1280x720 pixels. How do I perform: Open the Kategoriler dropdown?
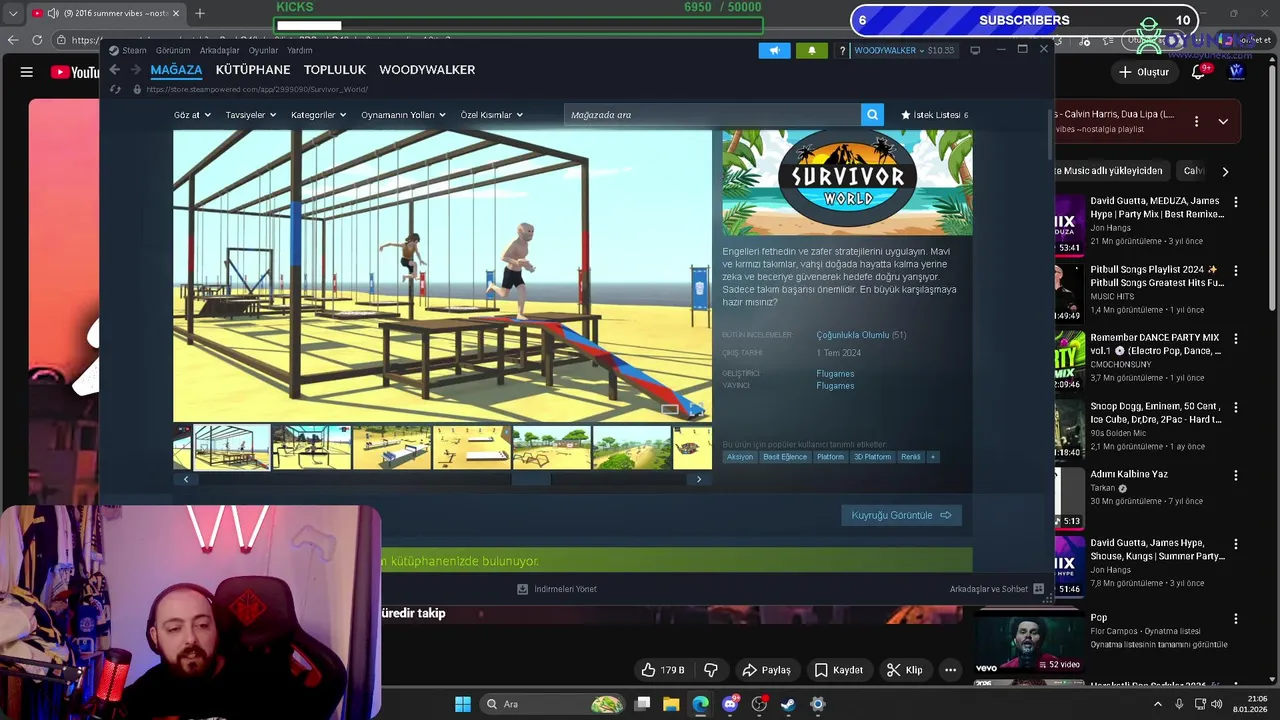click(x=318, y=115)
